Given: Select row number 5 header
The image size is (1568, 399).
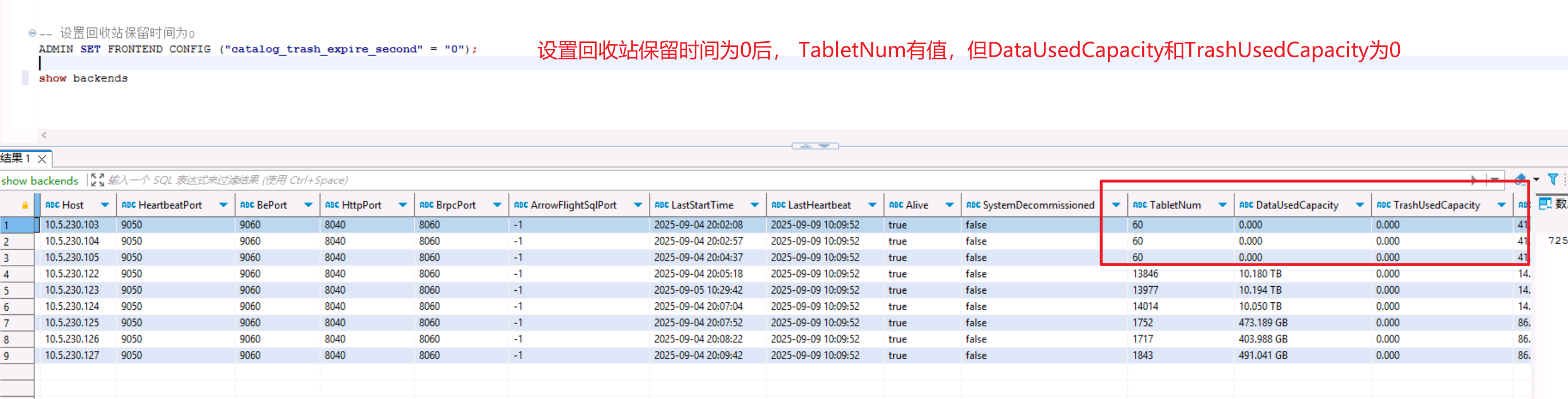Looking at the screenshot, I should (x=17, y=291).
